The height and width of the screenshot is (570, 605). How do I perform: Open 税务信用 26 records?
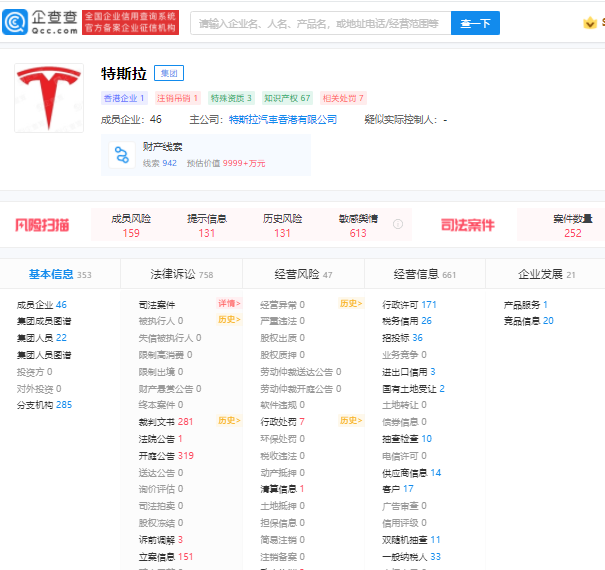point(407,321)
